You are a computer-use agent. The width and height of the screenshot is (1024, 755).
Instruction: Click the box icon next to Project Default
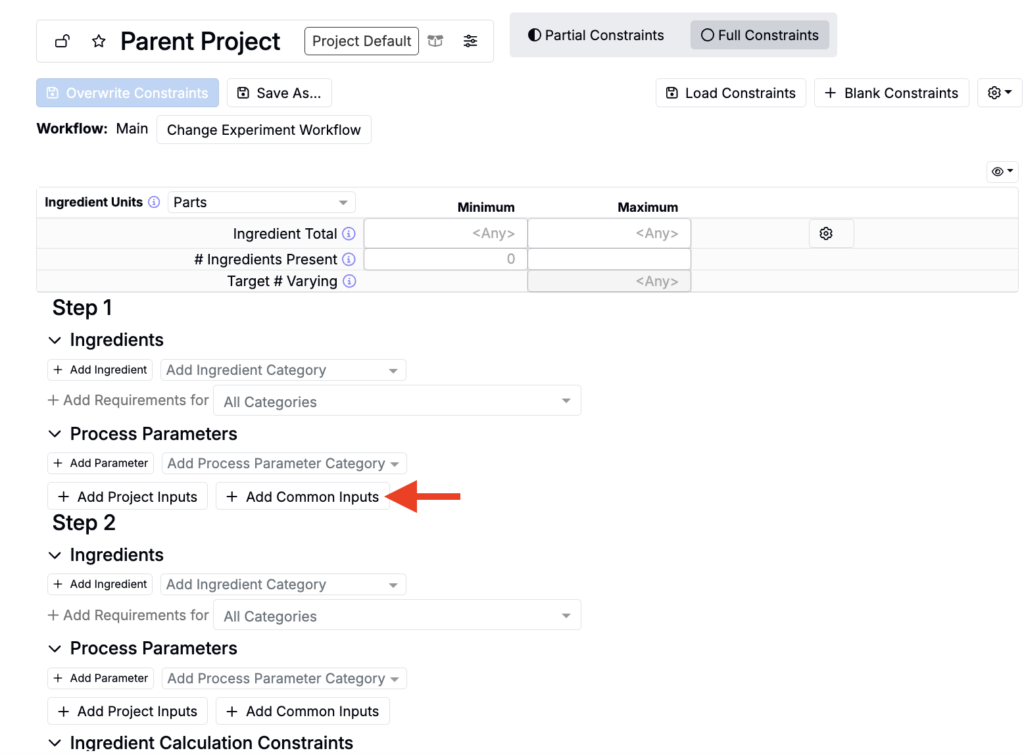point(435,41)
